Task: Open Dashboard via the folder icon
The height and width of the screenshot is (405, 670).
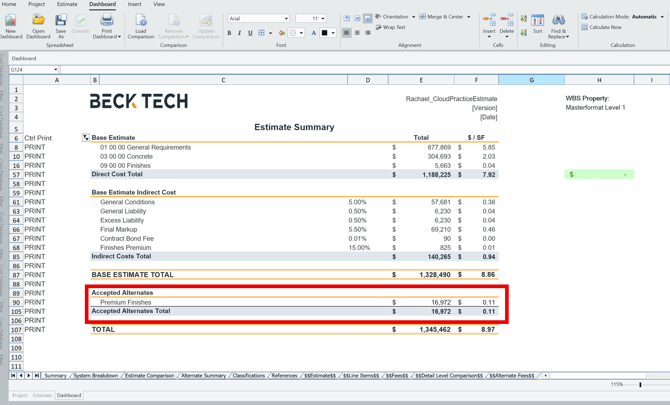Action: (x=38, y=21)
